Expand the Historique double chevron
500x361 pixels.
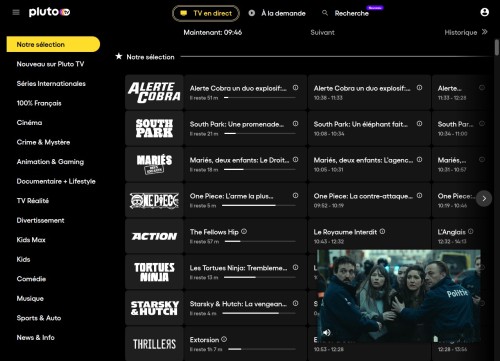tap(484, 32)
